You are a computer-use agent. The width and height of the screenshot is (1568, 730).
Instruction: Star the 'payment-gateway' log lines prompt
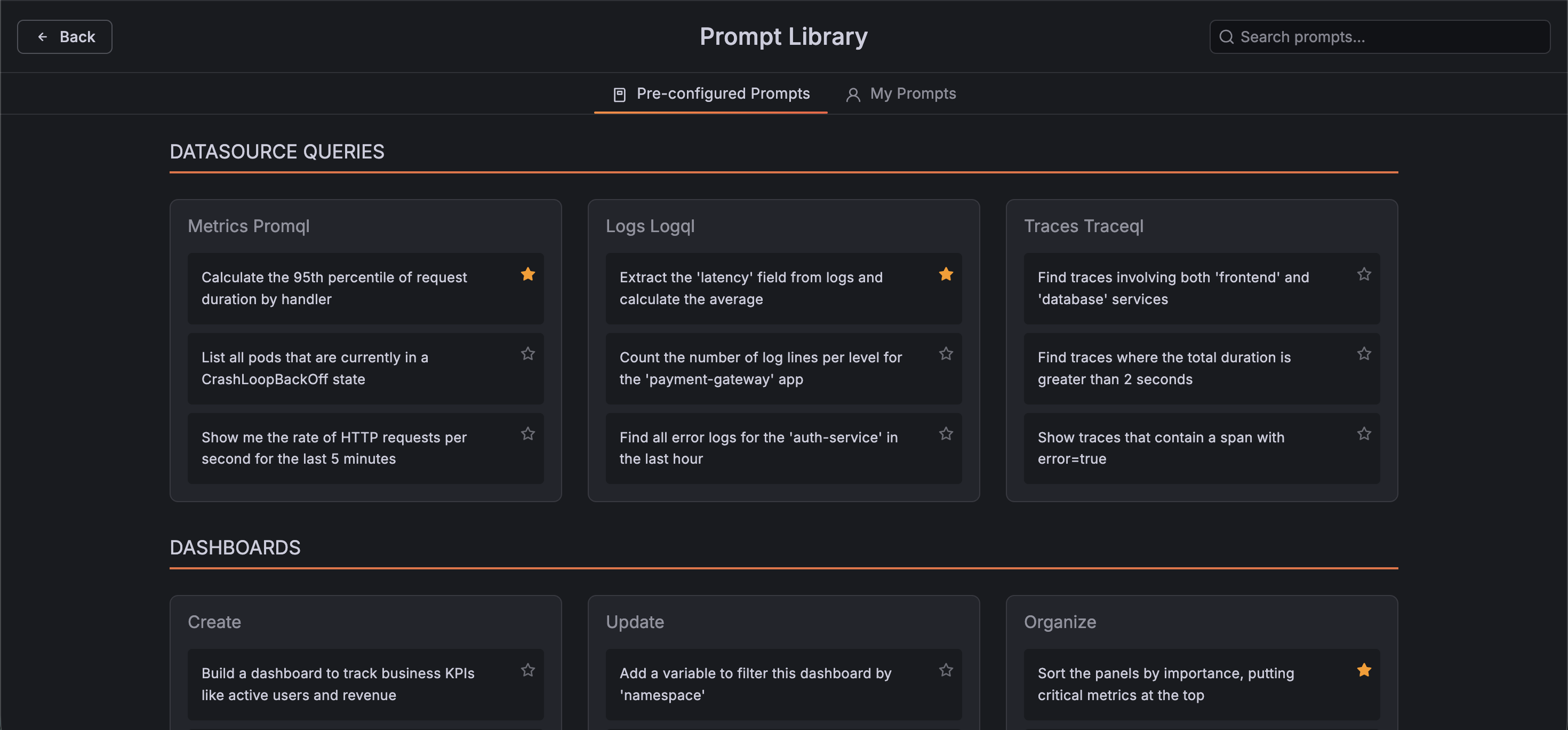point(946,354)
